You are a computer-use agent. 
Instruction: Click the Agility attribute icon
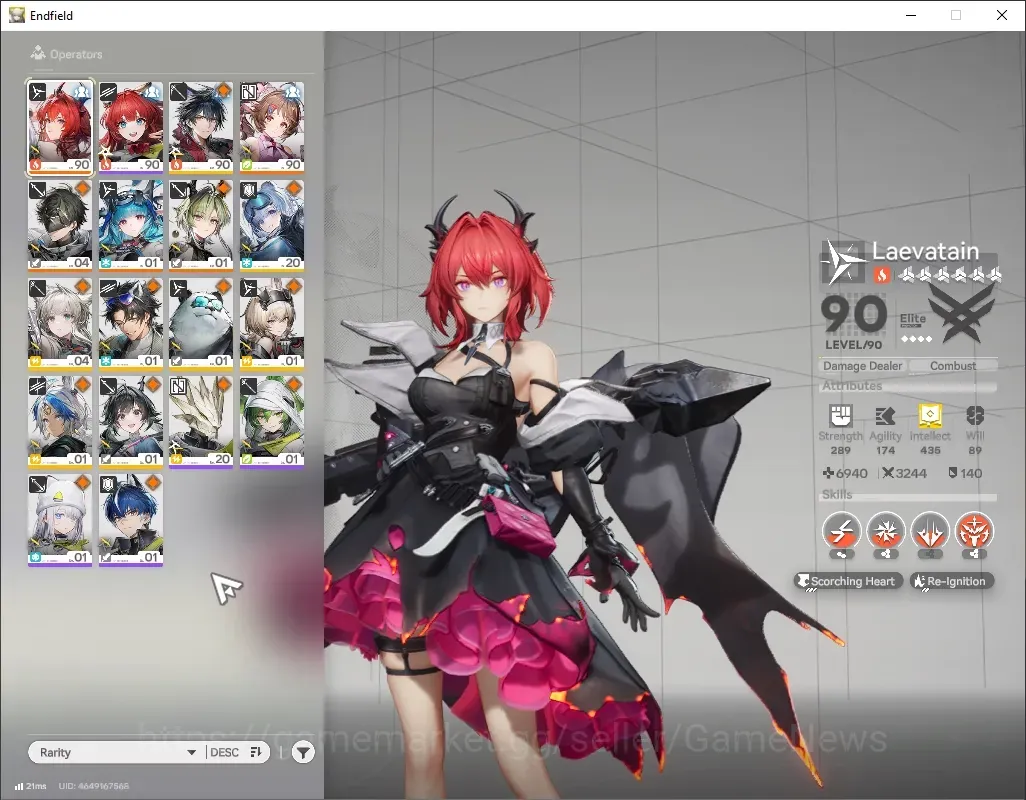tap(885, 415)
